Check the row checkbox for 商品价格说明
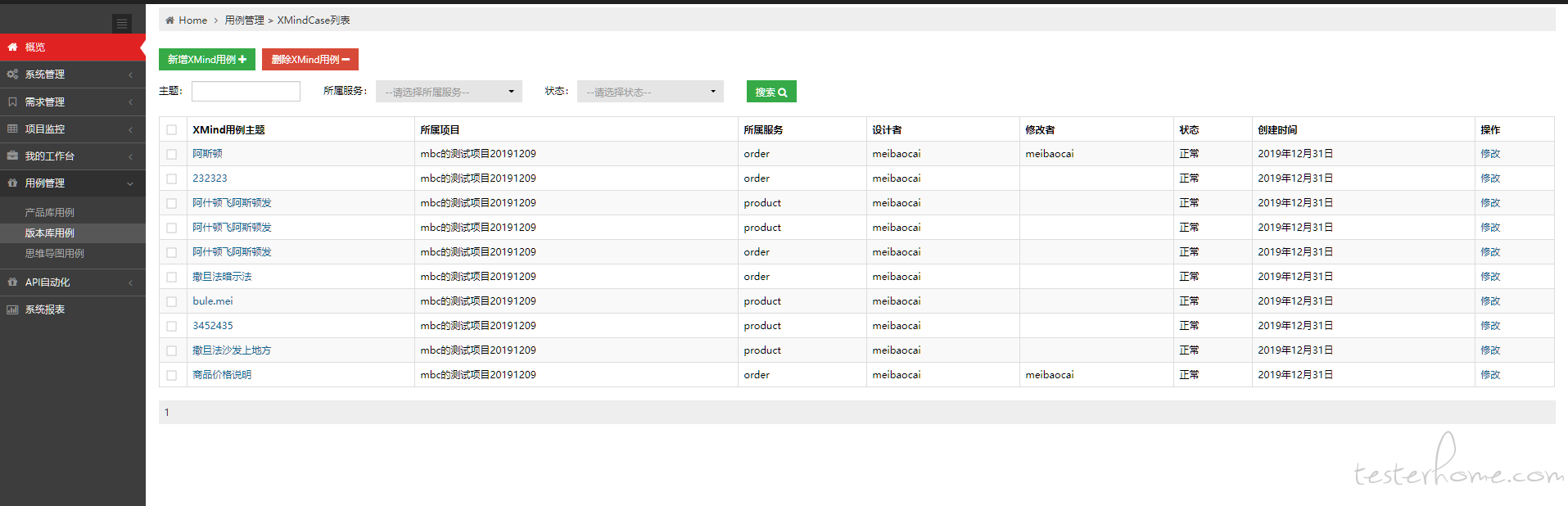This screenshot has width=1568, height=506. click(x=171, y=375)
